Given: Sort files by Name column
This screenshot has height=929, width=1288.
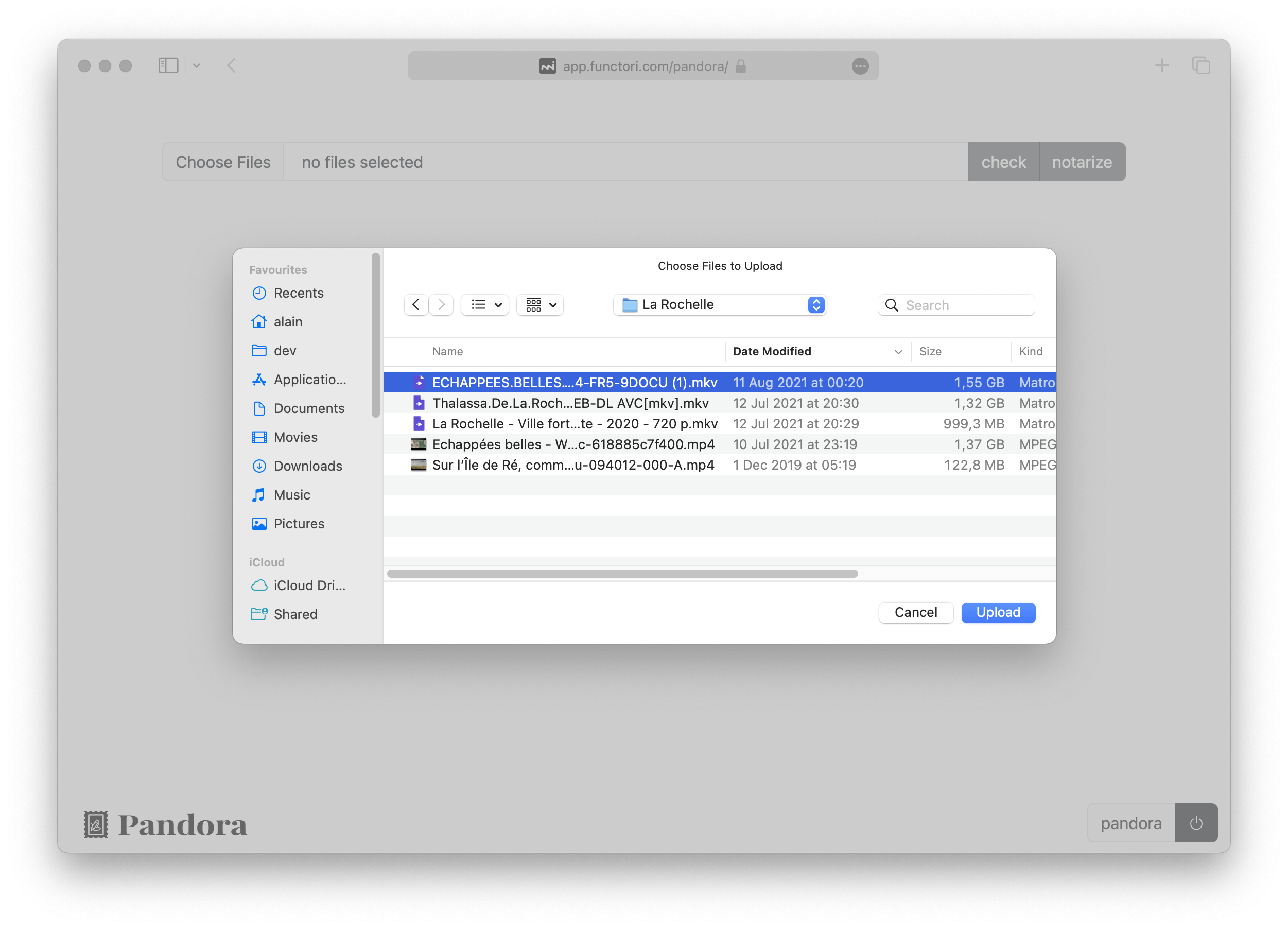Looking at the screenshot, I should (447, 351).
